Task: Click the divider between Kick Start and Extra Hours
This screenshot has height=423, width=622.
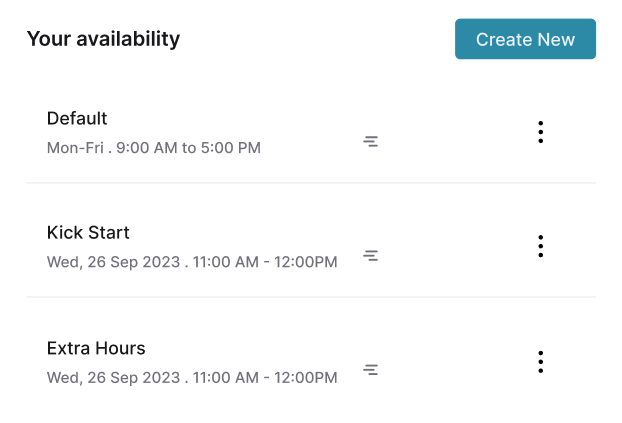Action: [x=310, y=297]
